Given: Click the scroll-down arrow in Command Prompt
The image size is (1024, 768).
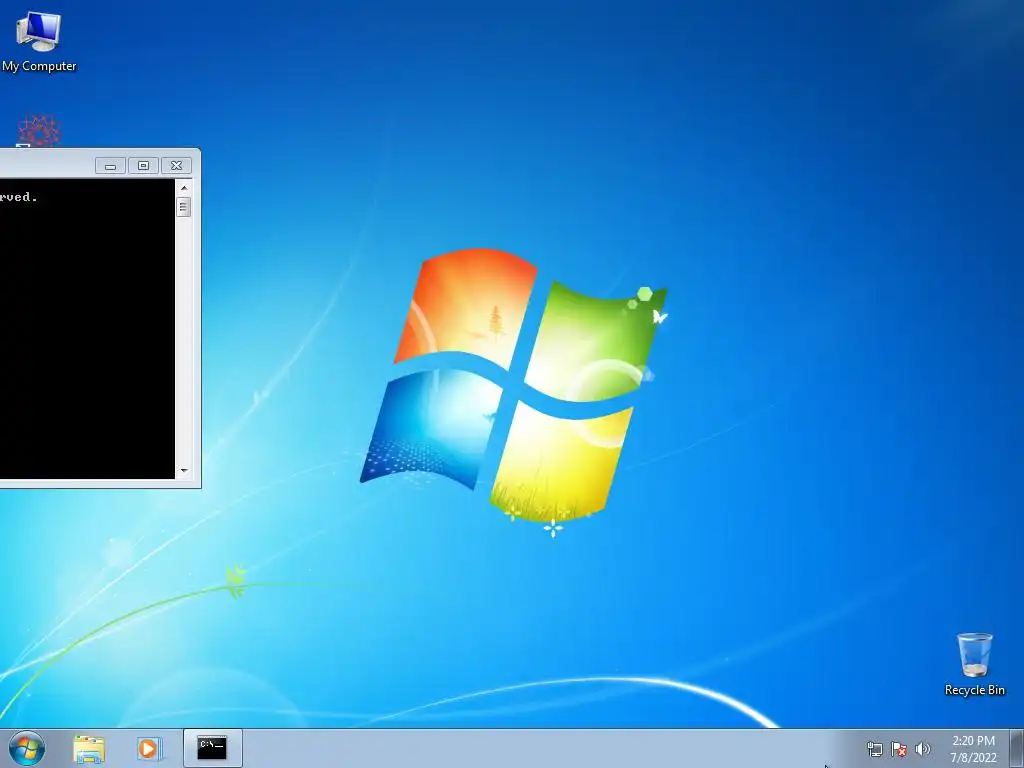Looking at the screenshot, I should (x=184, y=470).
